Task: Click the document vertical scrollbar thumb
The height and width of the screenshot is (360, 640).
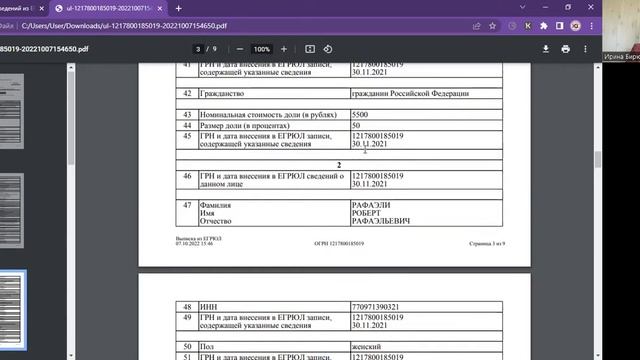Action: pyautogui.click(x=598, y=159)
